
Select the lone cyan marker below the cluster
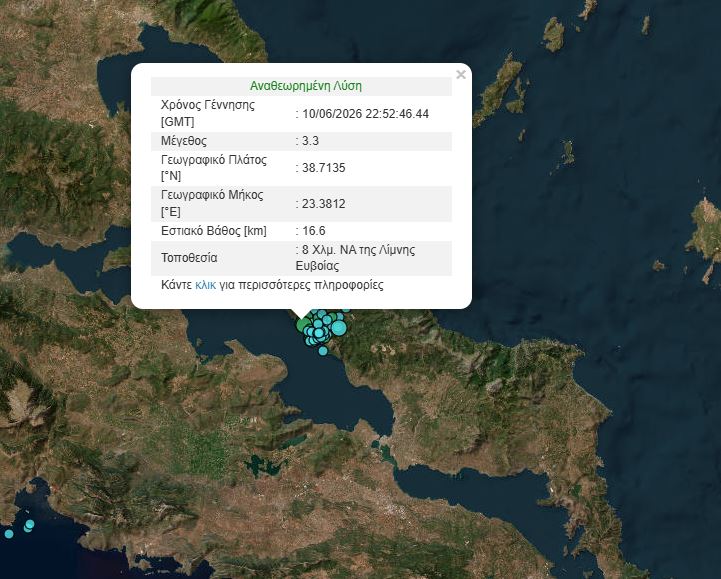[323, 351]
